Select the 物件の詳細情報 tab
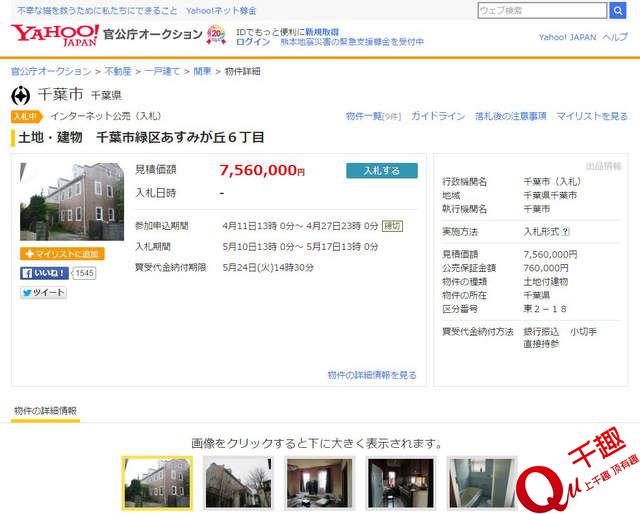Image resolution: width=640 pixels, height=514 pixels. pyautogui.click(x=45, y=411)
